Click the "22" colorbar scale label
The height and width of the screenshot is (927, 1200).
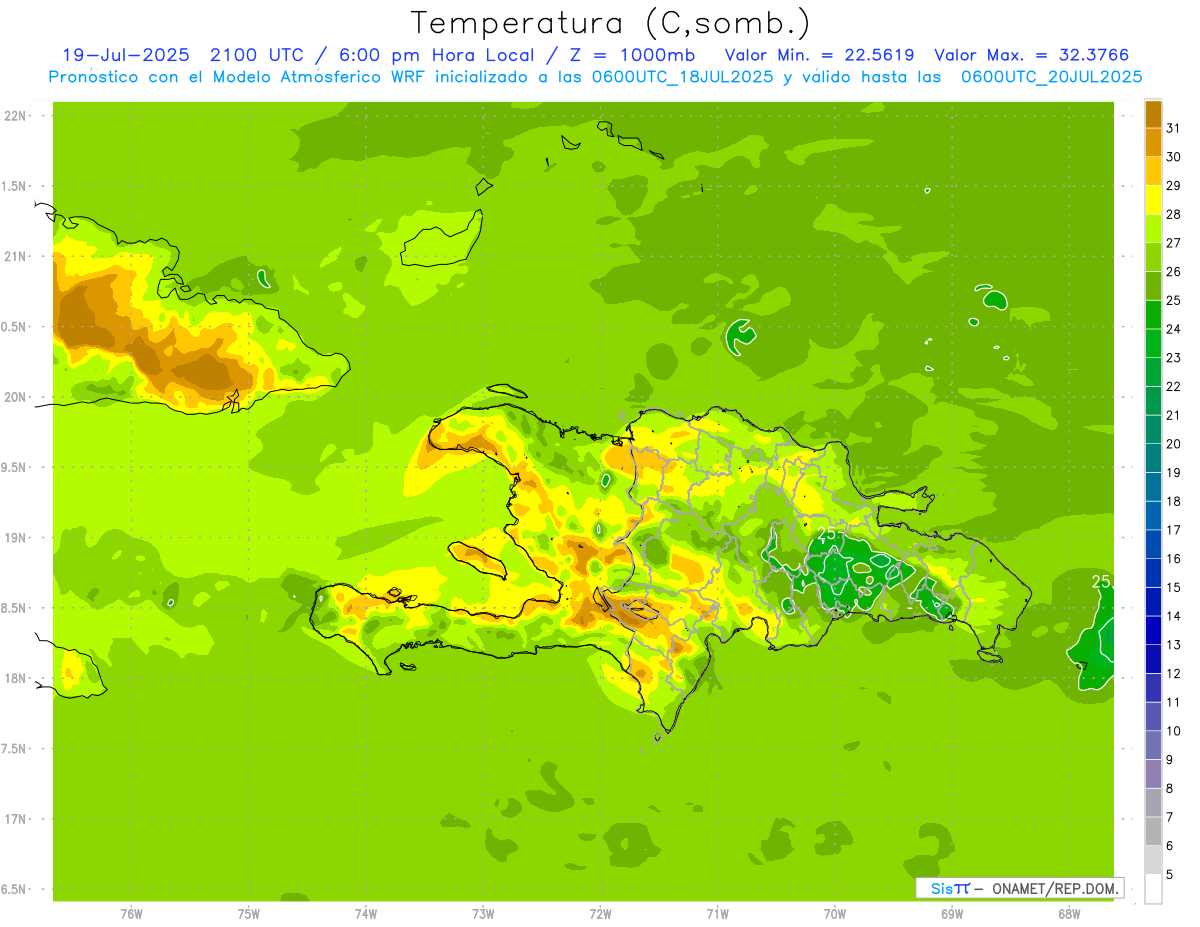click(1174, 386)
